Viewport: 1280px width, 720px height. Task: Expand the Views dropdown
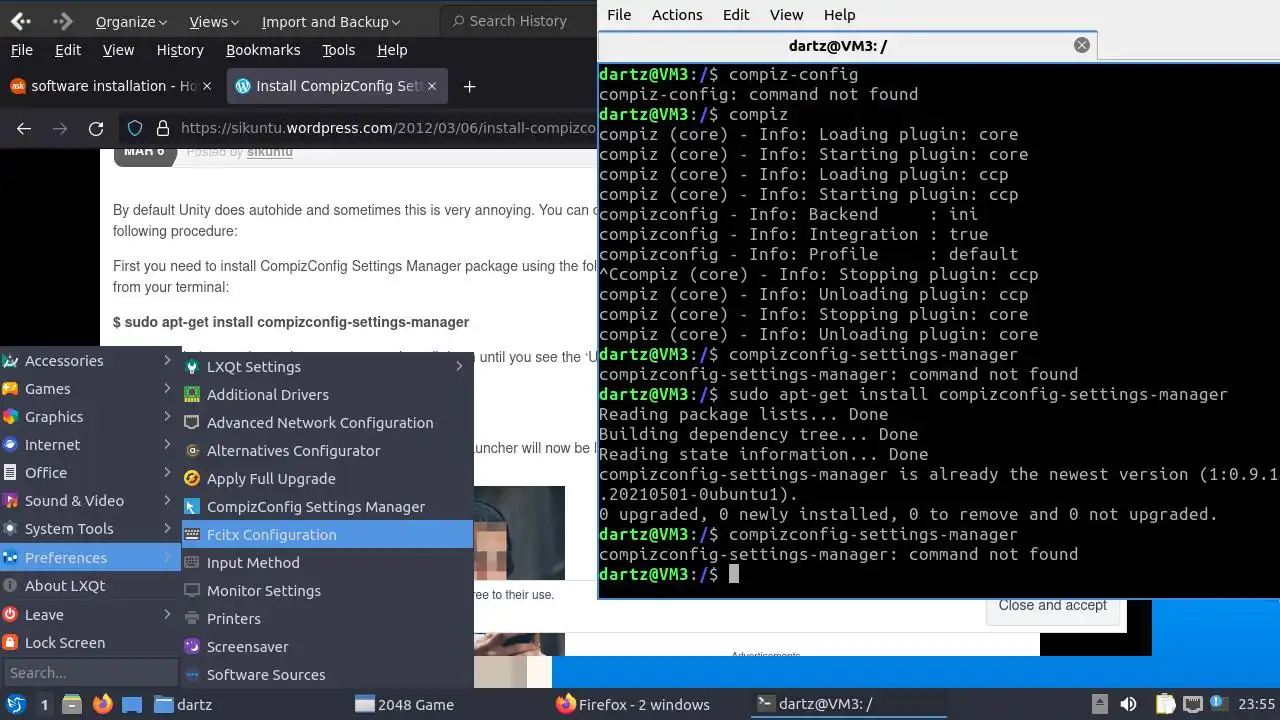click(x=214, y=21)
